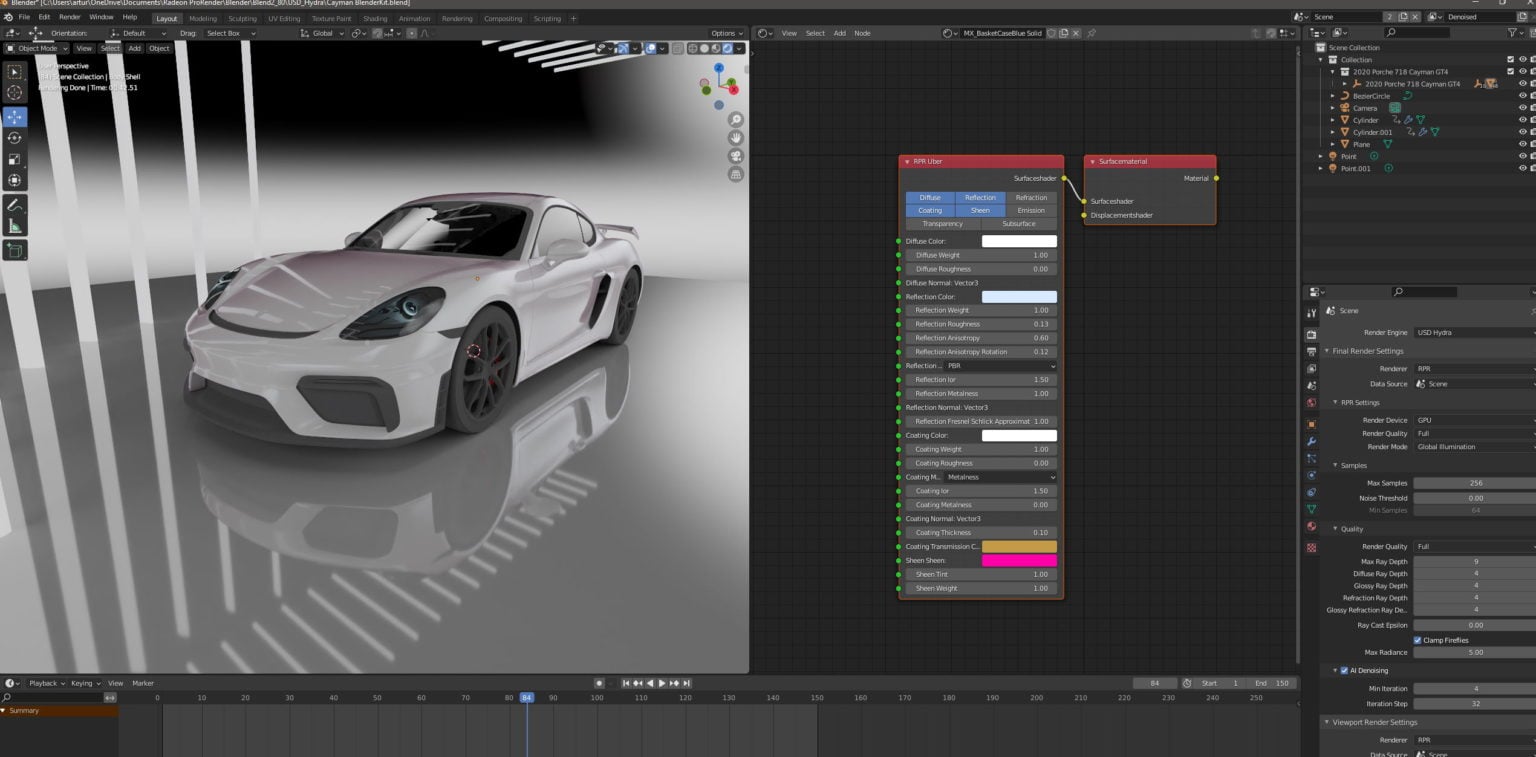Click the pink Sheen color swatch
The image size is (1536, 757).
pos(1018,560)
